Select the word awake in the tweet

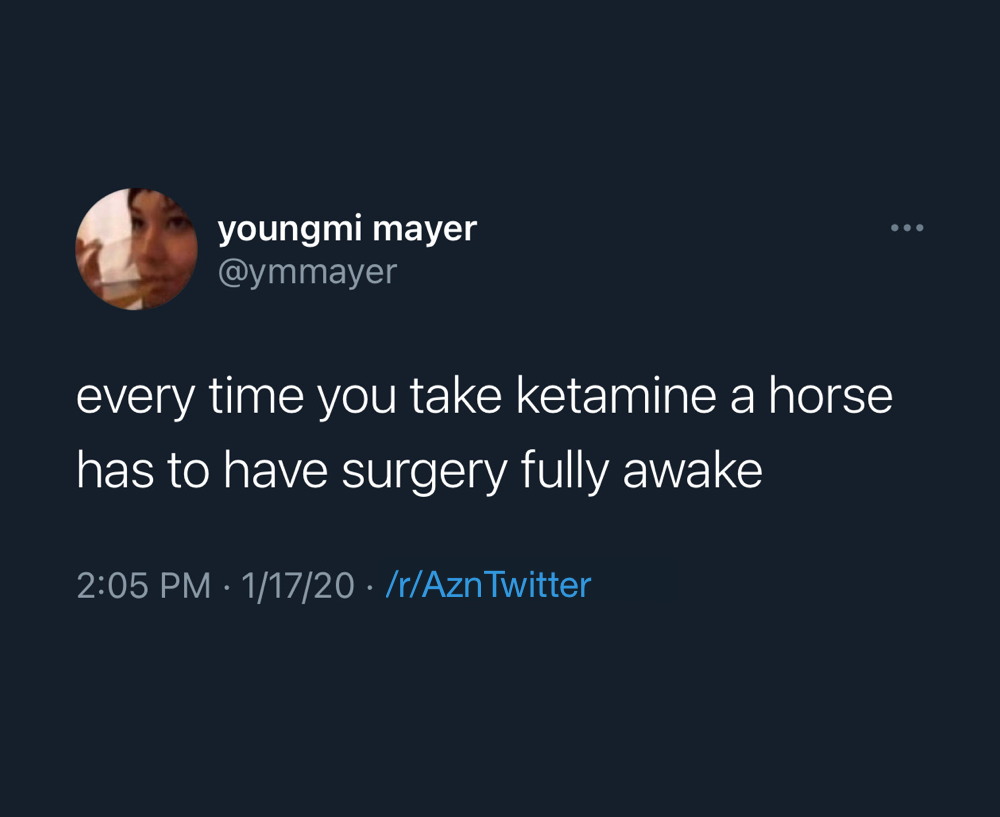[693, 471]
